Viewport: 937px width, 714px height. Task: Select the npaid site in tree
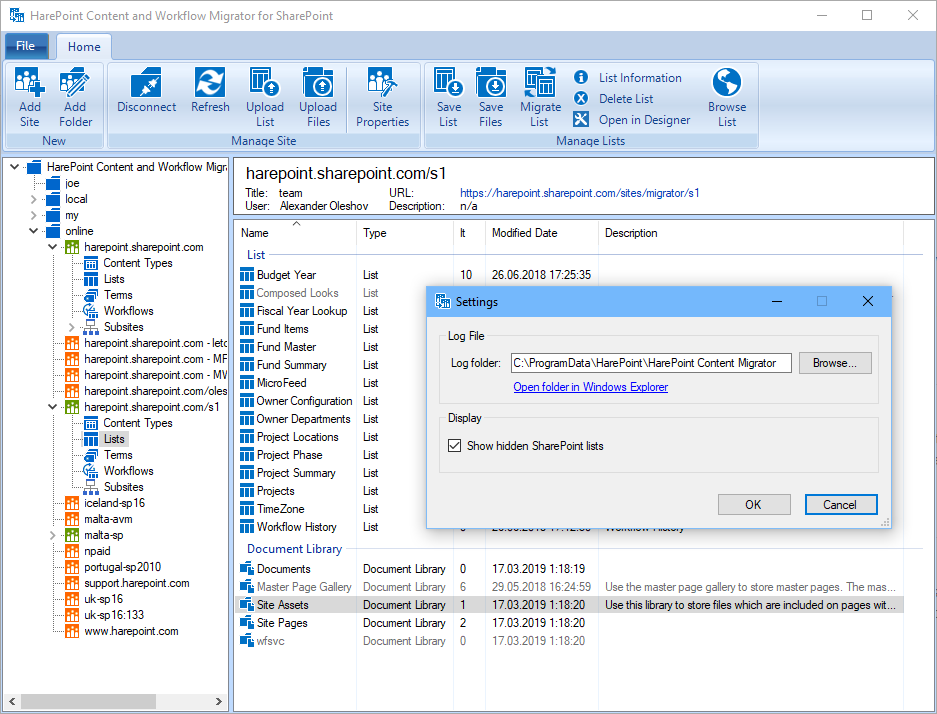(x=97, y=551)
